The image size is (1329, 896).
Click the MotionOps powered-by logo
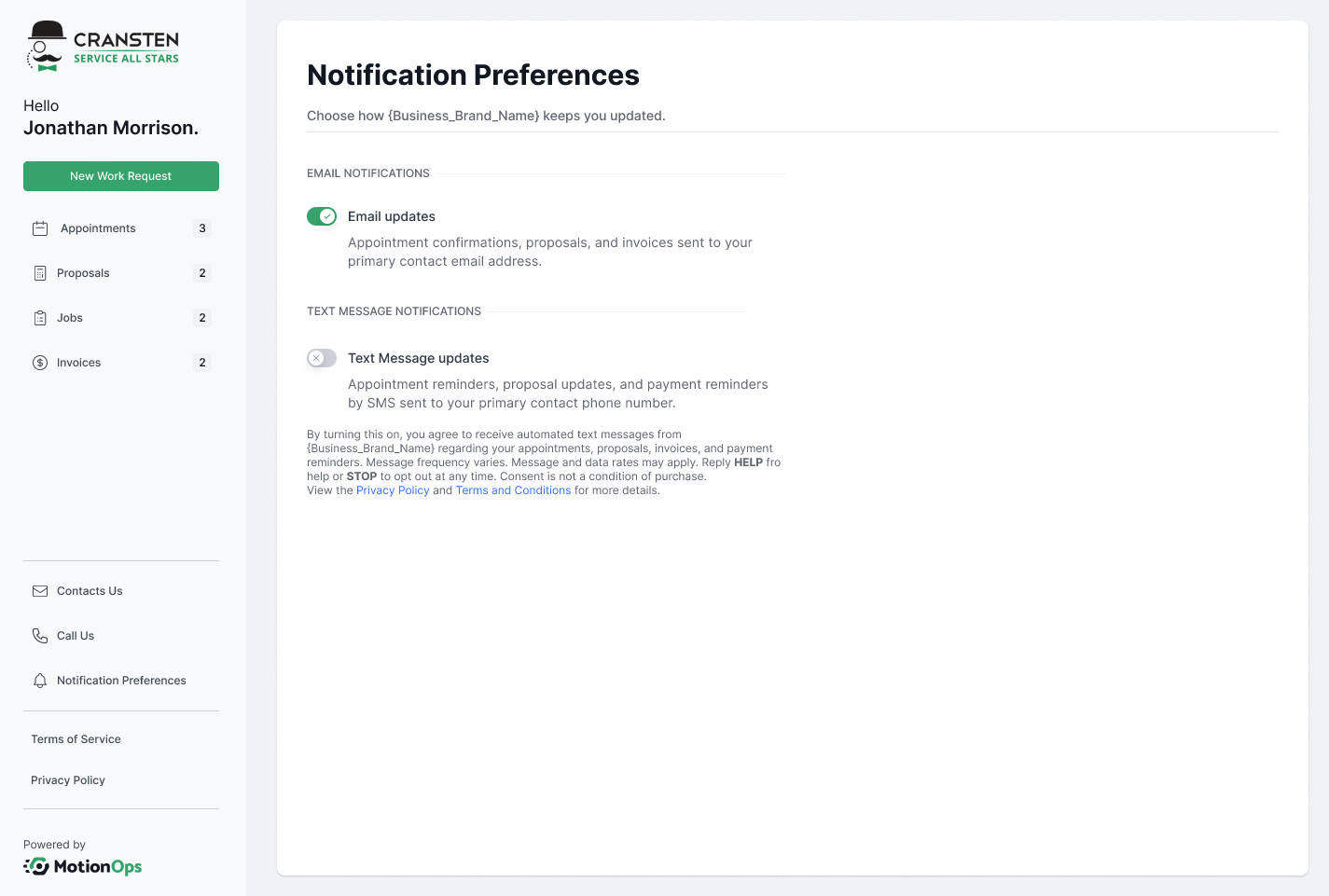[x=83, y=867]
